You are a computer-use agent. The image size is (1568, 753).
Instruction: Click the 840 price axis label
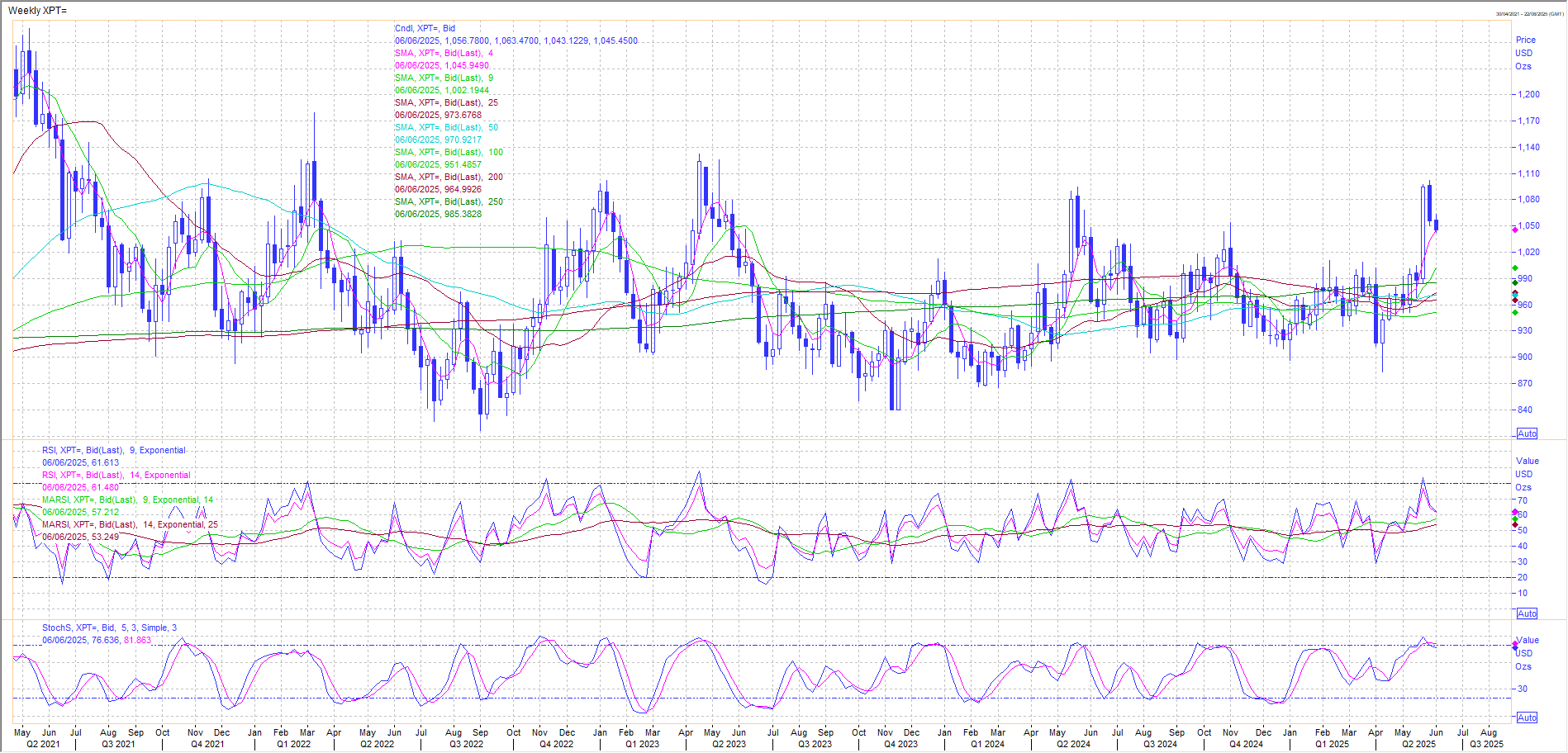click(x=1524, y=410)
